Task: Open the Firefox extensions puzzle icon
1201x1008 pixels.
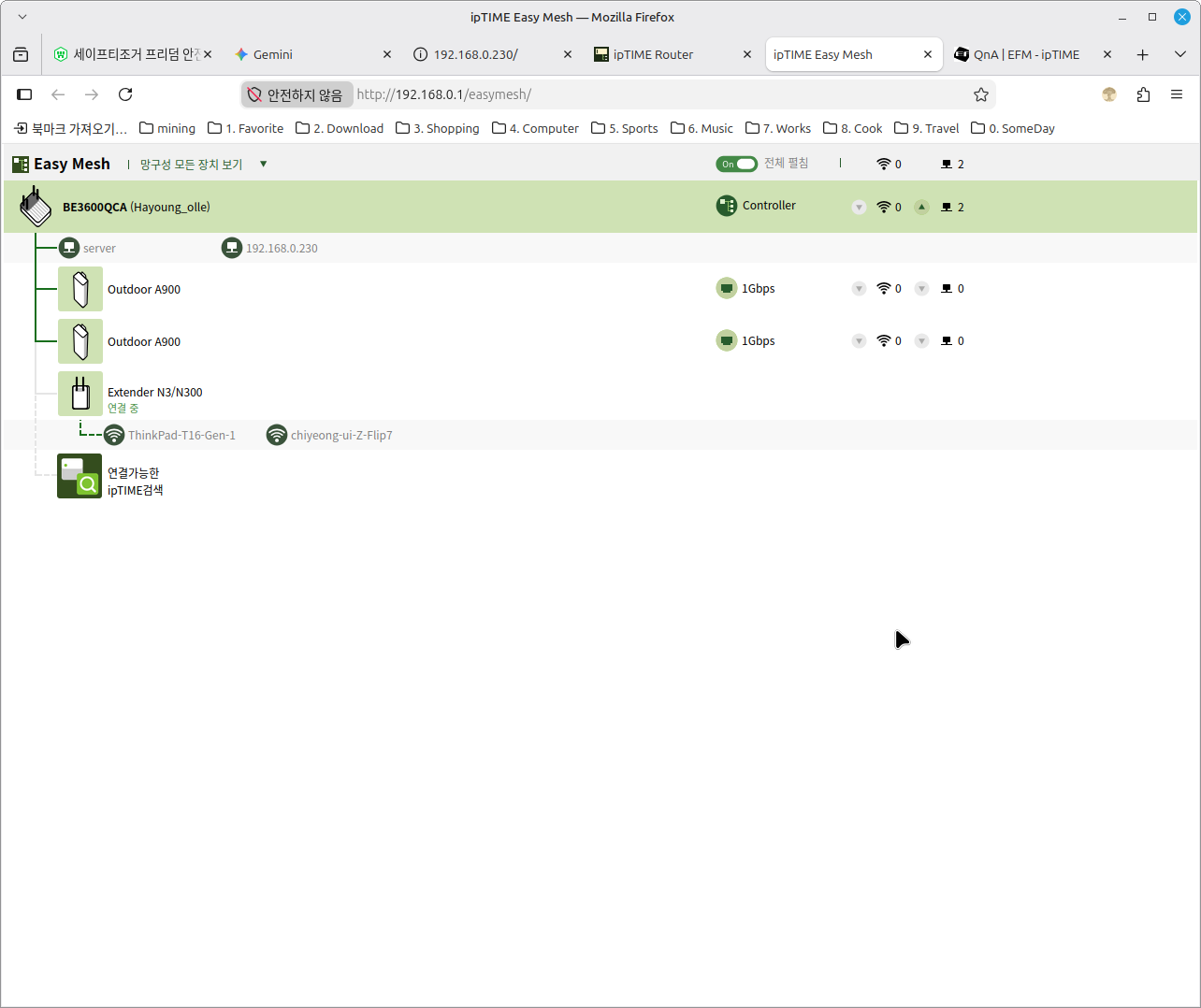Action: (1143, 94)
